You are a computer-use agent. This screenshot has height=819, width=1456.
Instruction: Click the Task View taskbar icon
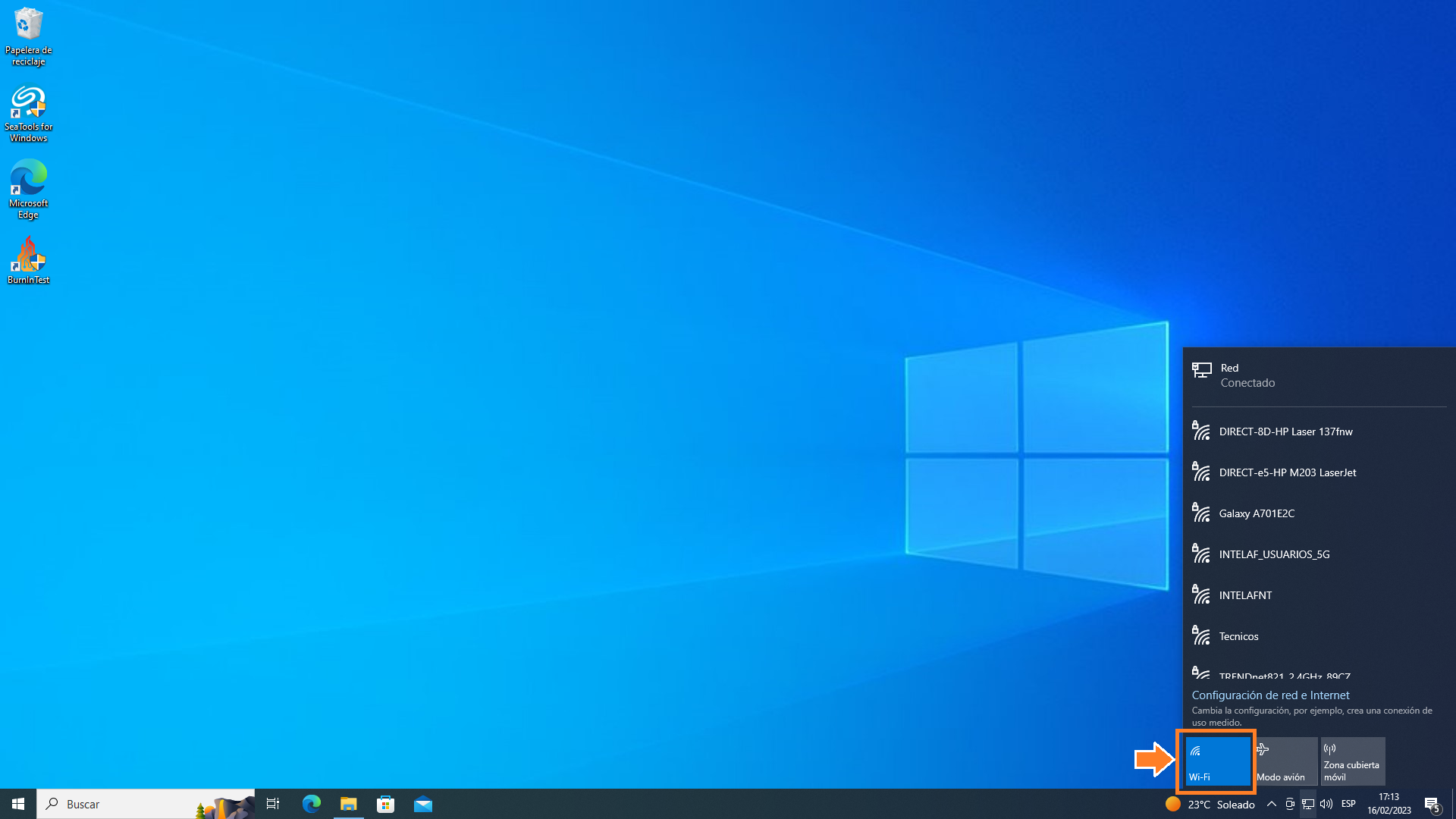tap(273, 804)
